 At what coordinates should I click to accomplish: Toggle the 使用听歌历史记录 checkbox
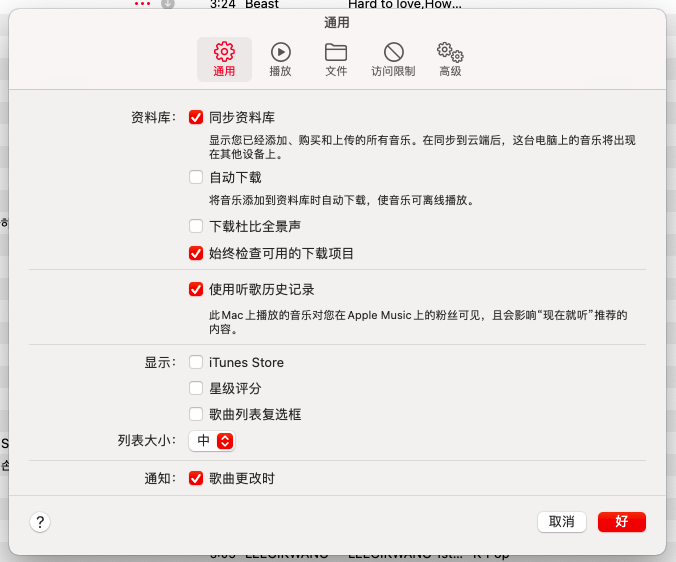point(196,289)
